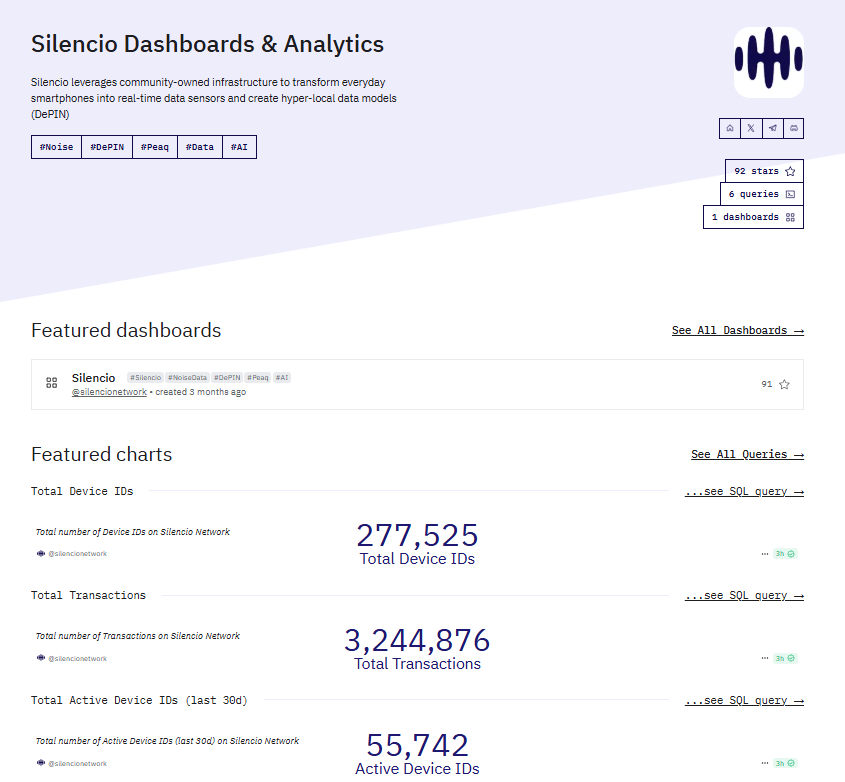This screenshot has width=845, height=782.
Task: Click the 3h refresh badge on Total Device IDs chart
Action: (785, 554)
